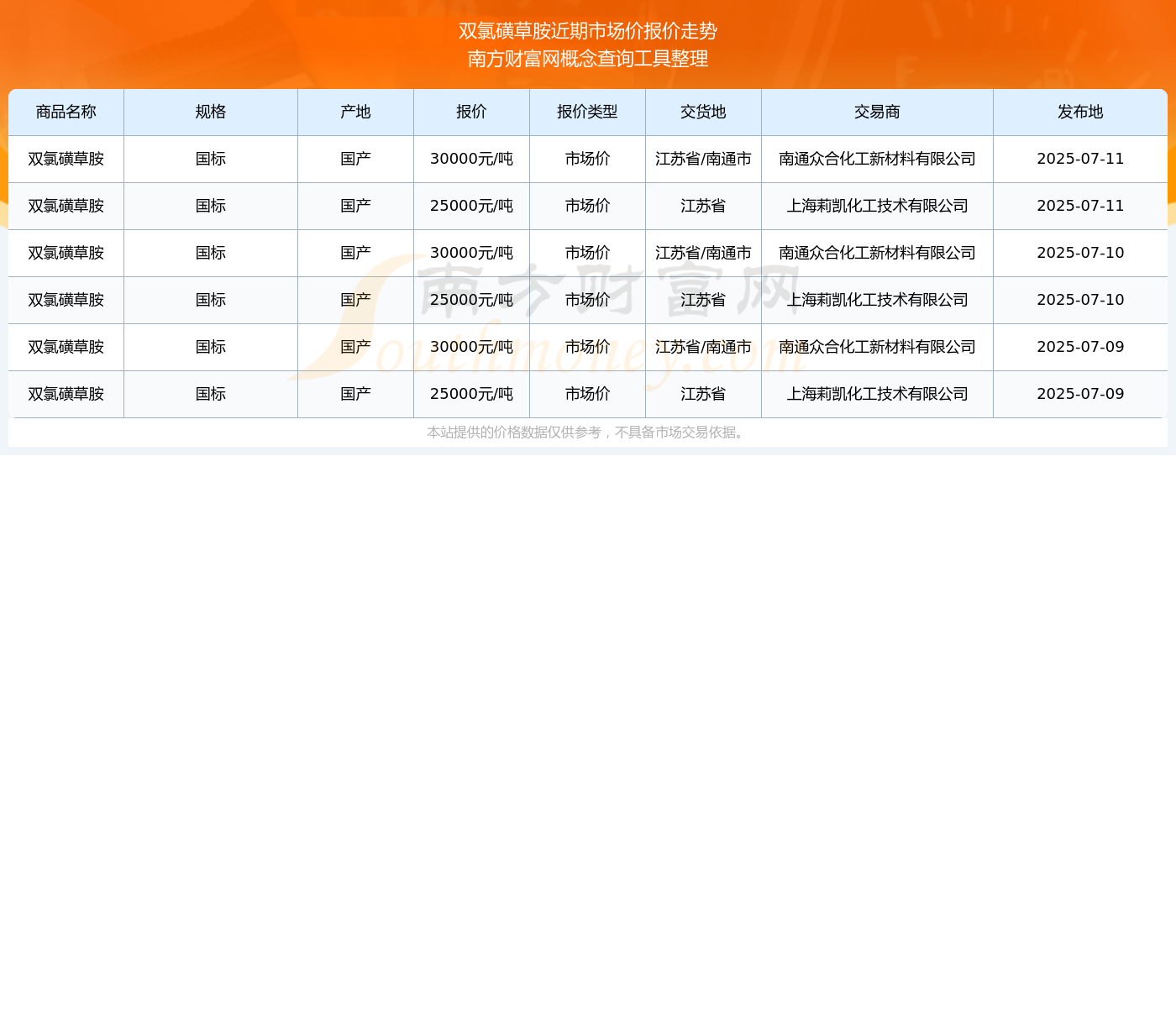Click 国产 in the 2025-07-10 南通 row
This screenshot has height=1012, width=1176.
pyautogui.click(x=355, y=253)
